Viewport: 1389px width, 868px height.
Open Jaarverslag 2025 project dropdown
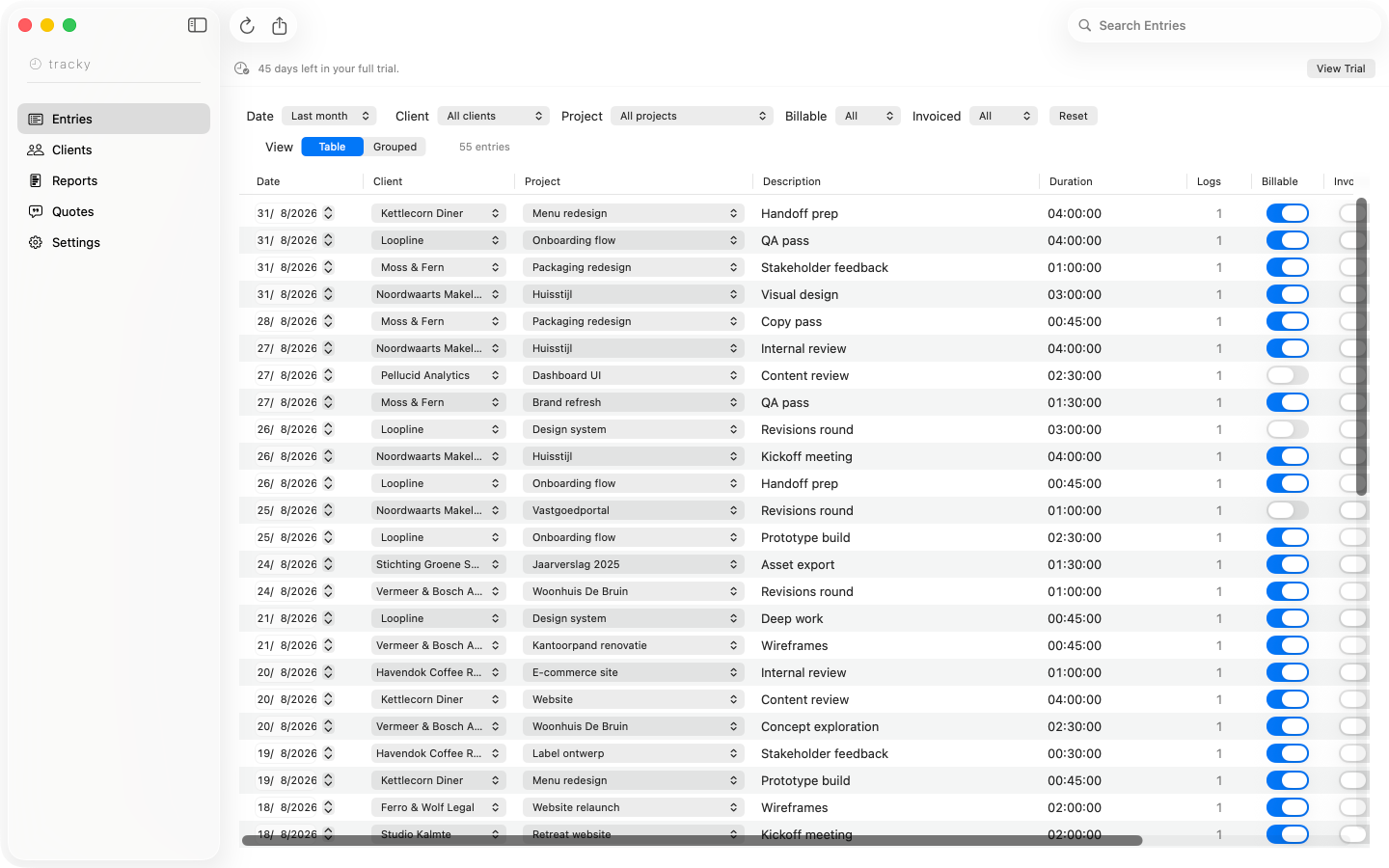[x=634, y=565]
